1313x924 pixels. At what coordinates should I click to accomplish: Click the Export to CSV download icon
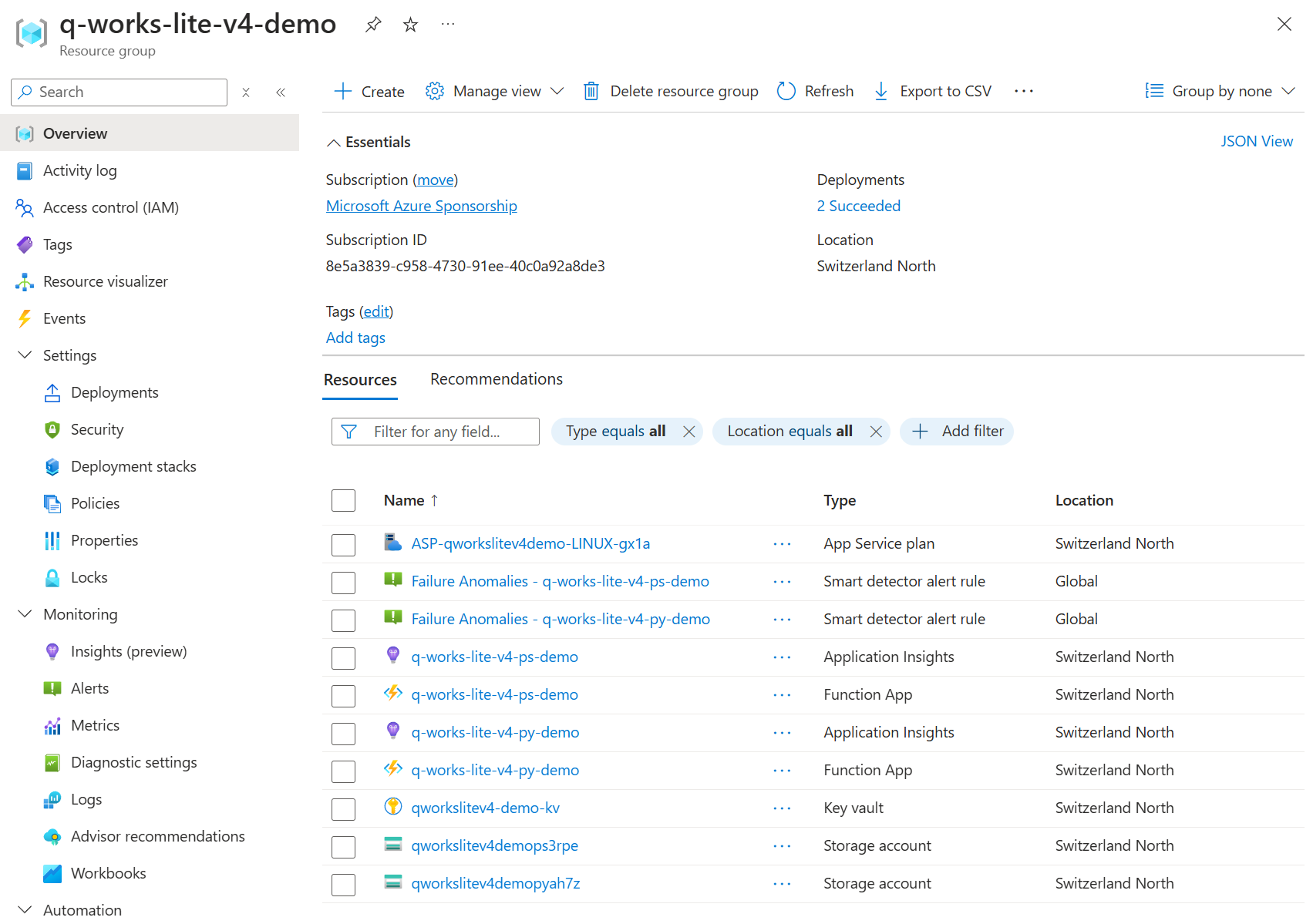(x=880, y=91)
